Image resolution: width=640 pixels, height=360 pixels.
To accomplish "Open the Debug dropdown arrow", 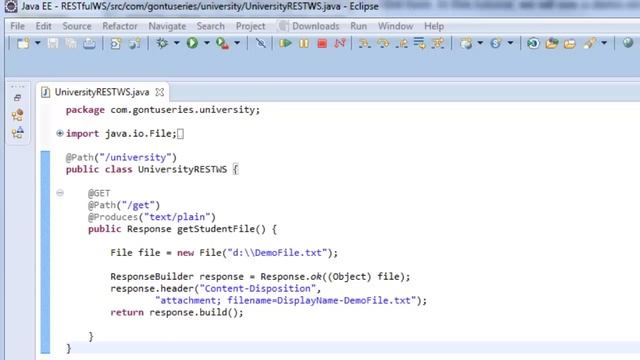I will [x=177, y=43].
